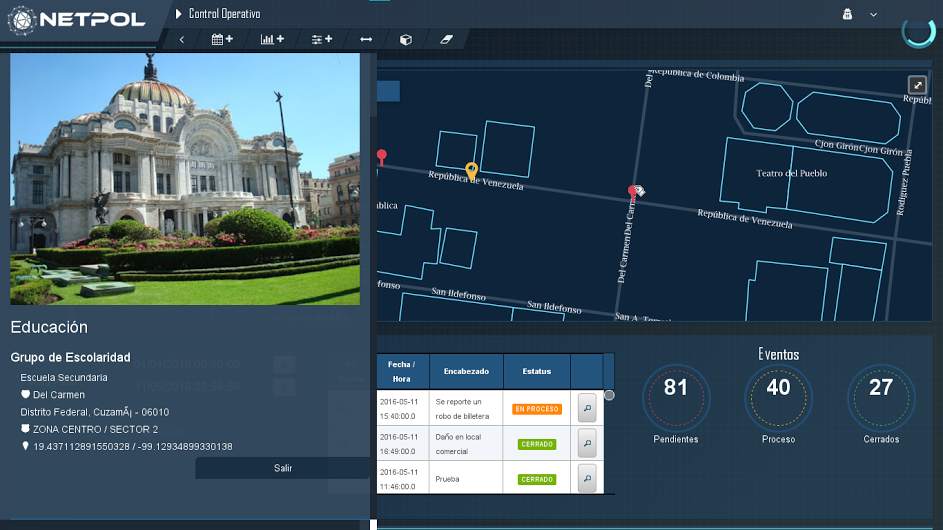Click the Educación heading
The height and width of the screenshot is (530, 943).
tap(49, 327)
